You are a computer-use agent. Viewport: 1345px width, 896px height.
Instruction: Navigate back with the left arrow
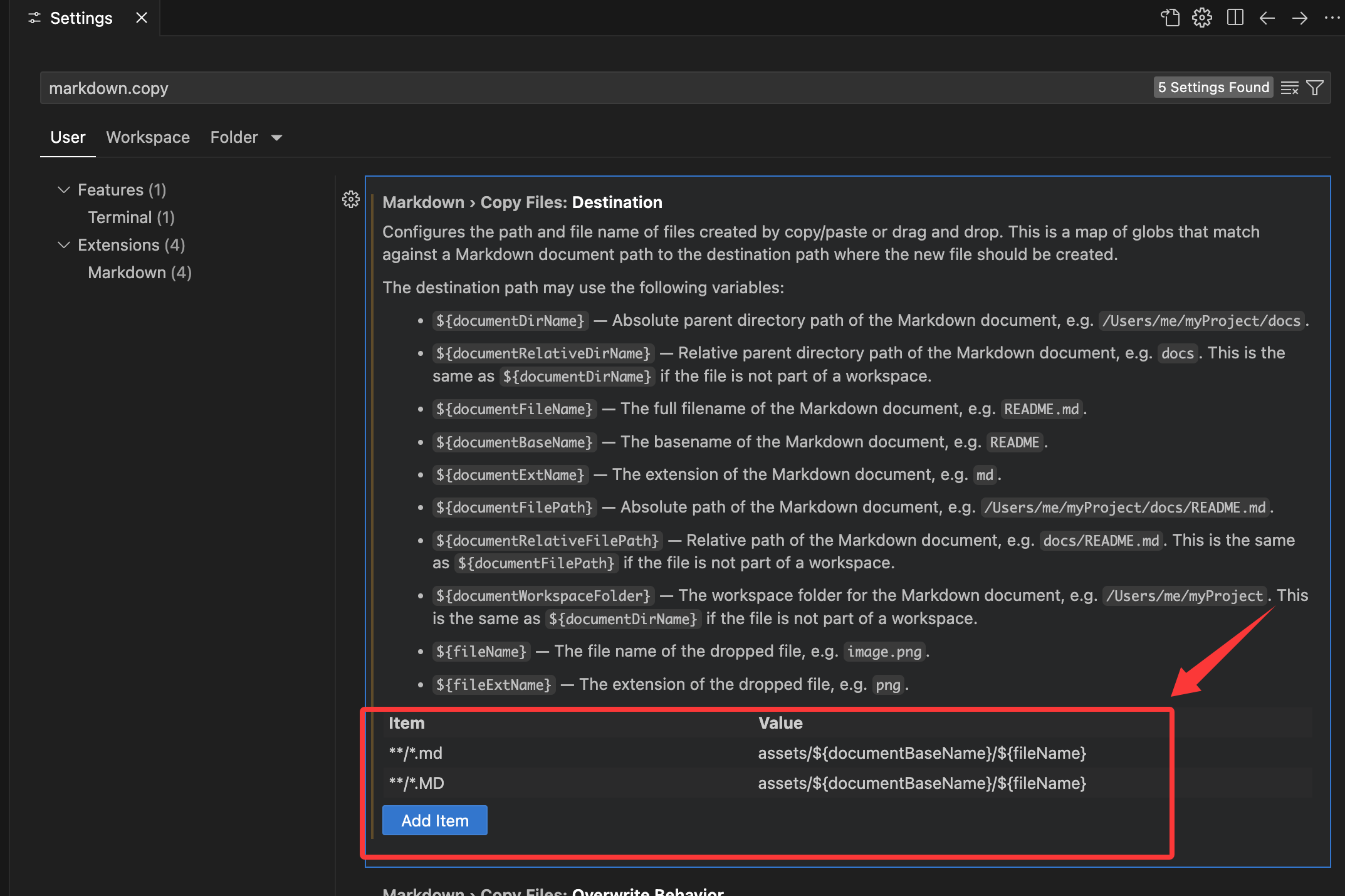click(x=1267, y=18)
